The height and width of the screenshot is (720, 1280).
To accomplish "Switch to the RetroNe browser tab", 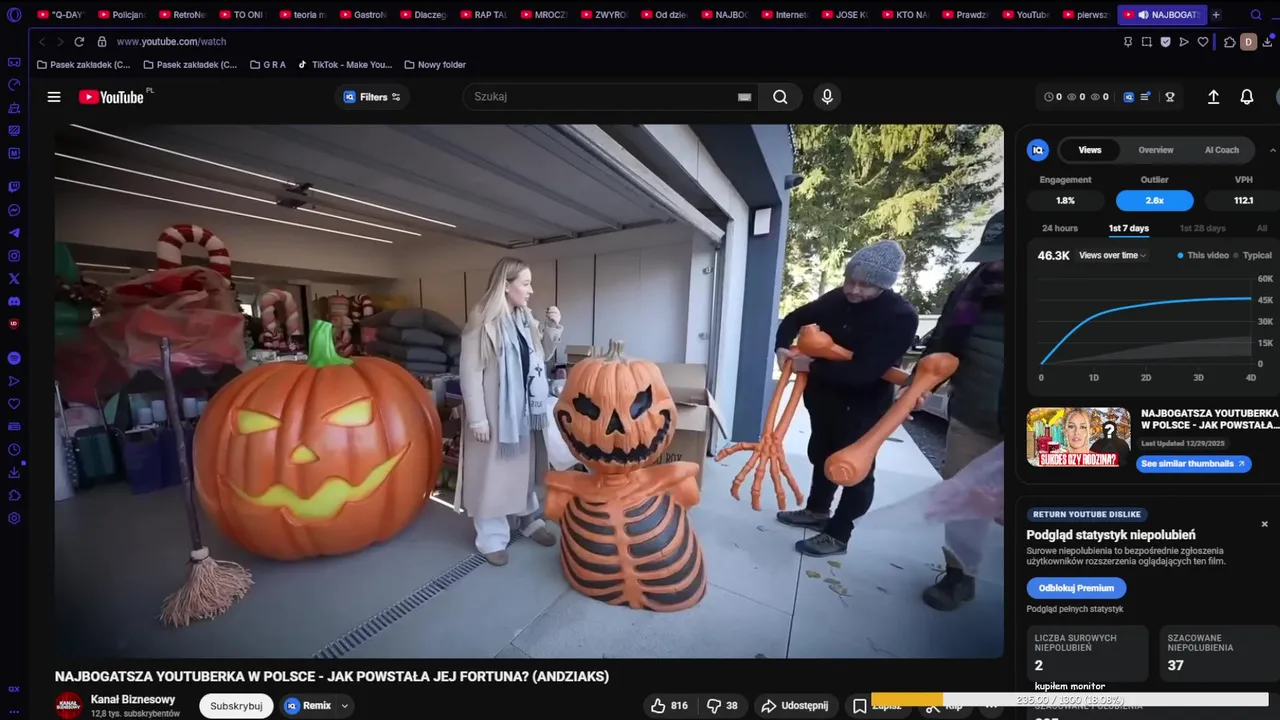I will (x=181, y=15).
